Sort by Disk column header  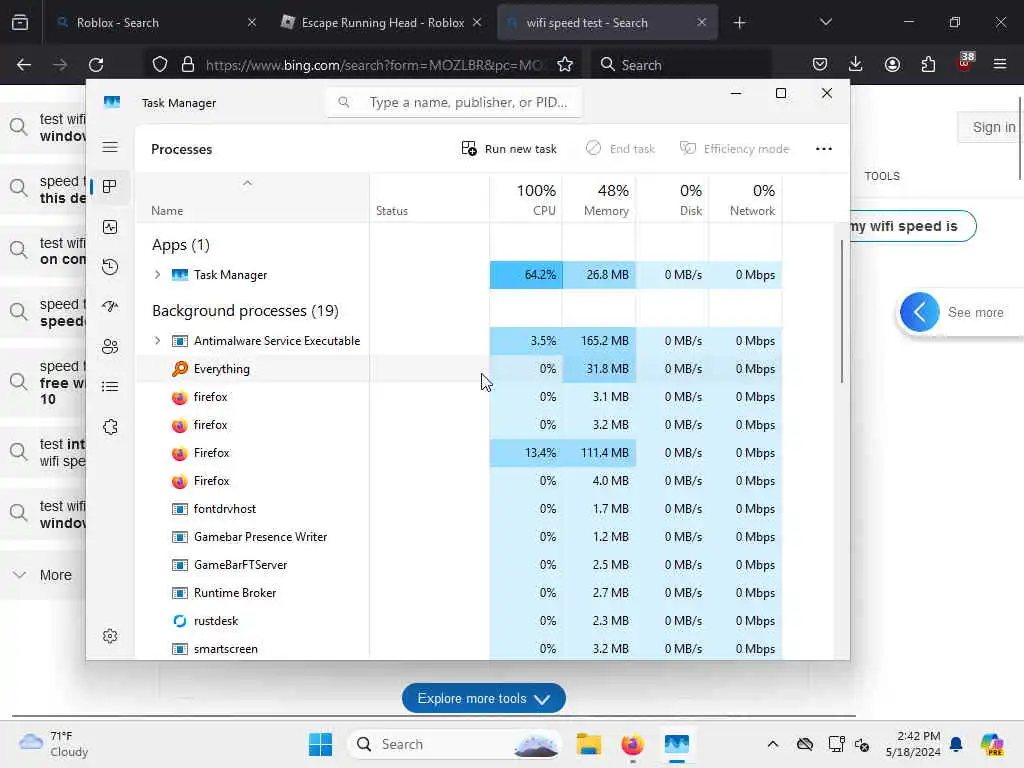tap(673, 199)
